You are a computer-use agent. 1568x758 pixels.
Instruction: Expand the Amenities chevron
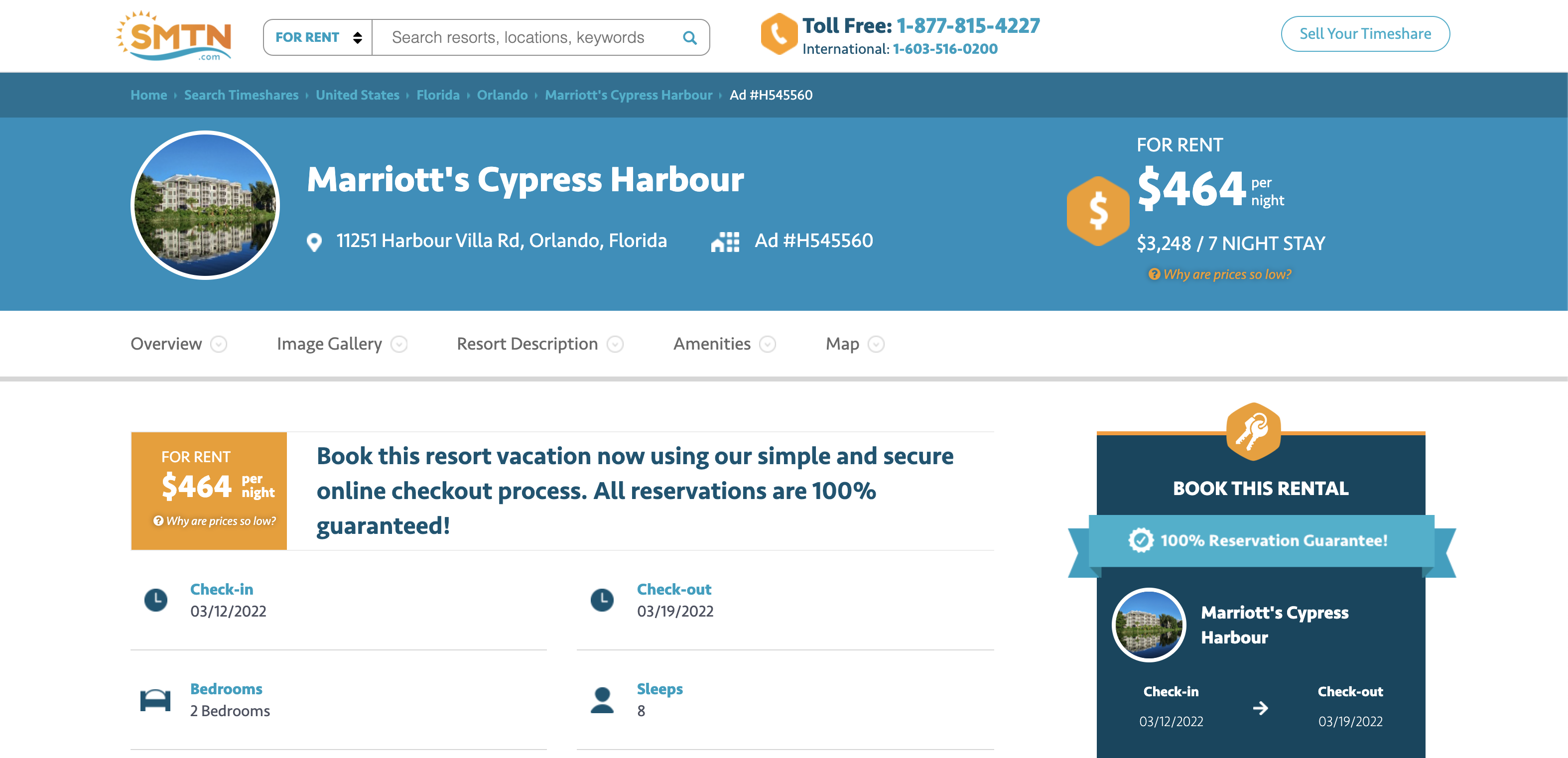768,344
